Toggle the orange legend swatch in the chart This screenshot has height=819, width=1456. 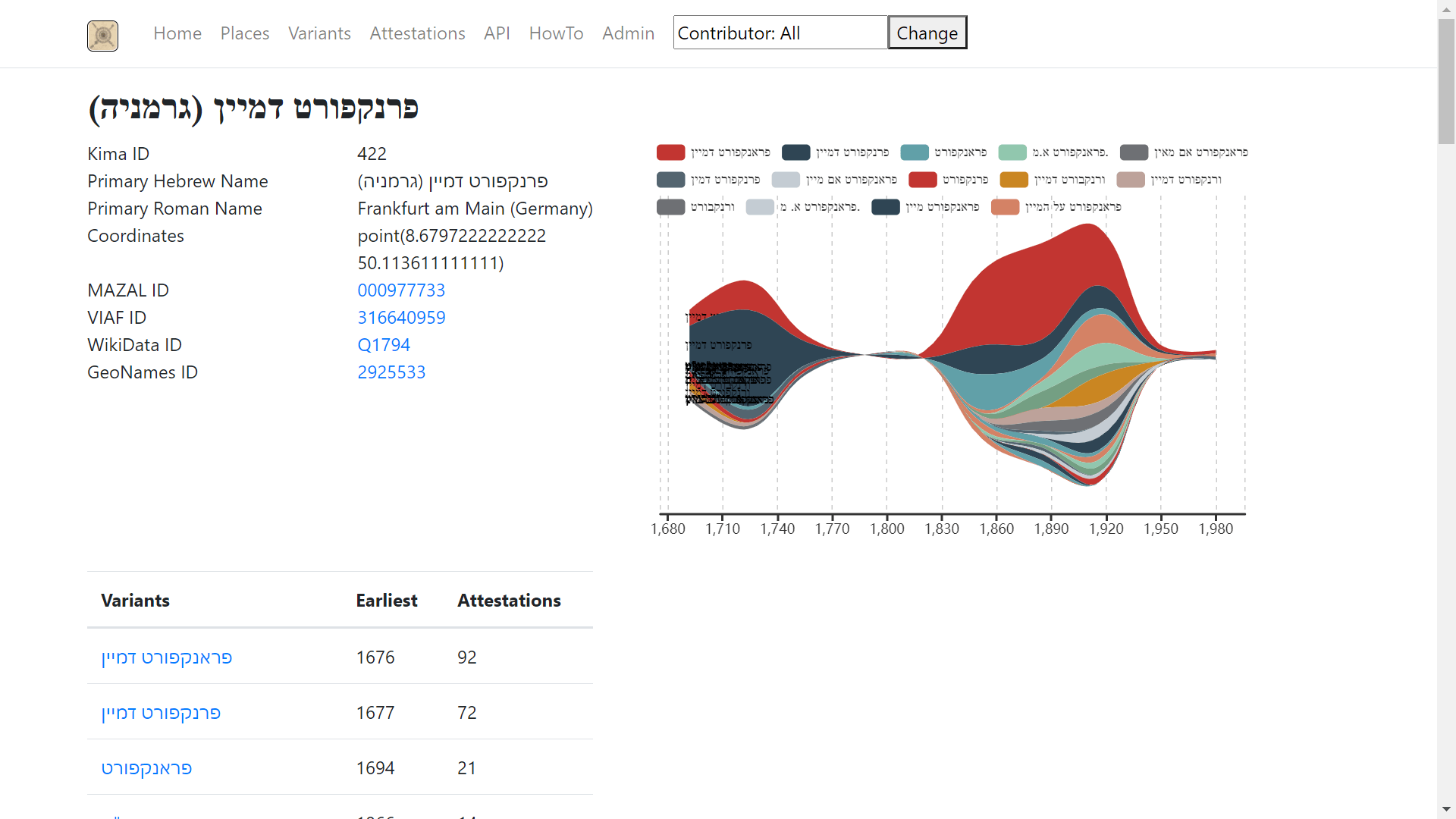click(x=1014, y=180)
